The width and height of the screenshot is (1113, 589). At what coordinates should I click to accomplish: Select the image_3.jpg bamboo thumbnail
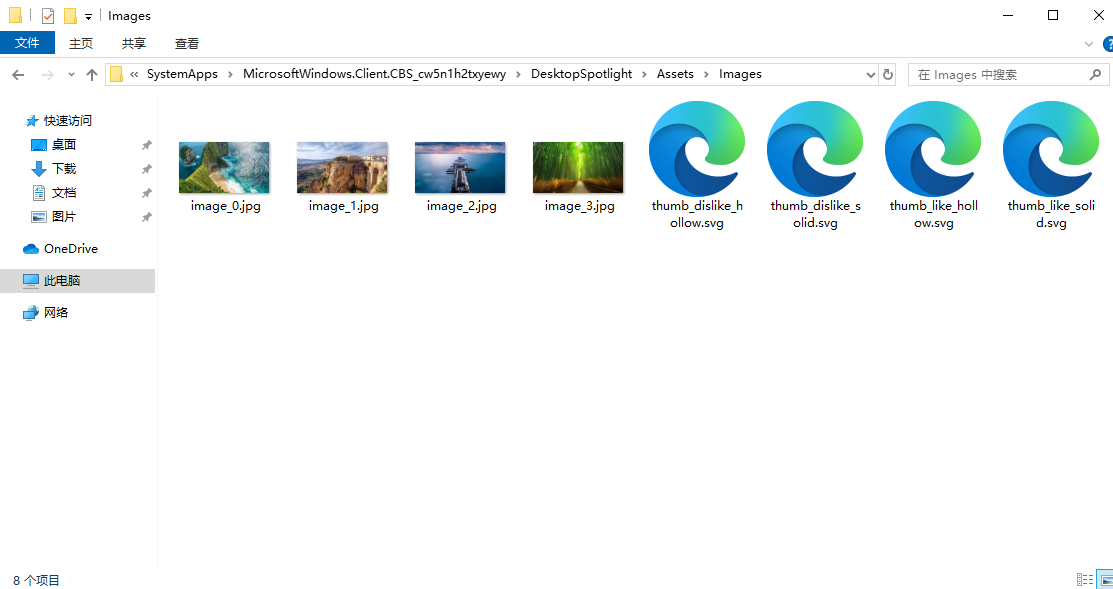[x=578, y=167]
